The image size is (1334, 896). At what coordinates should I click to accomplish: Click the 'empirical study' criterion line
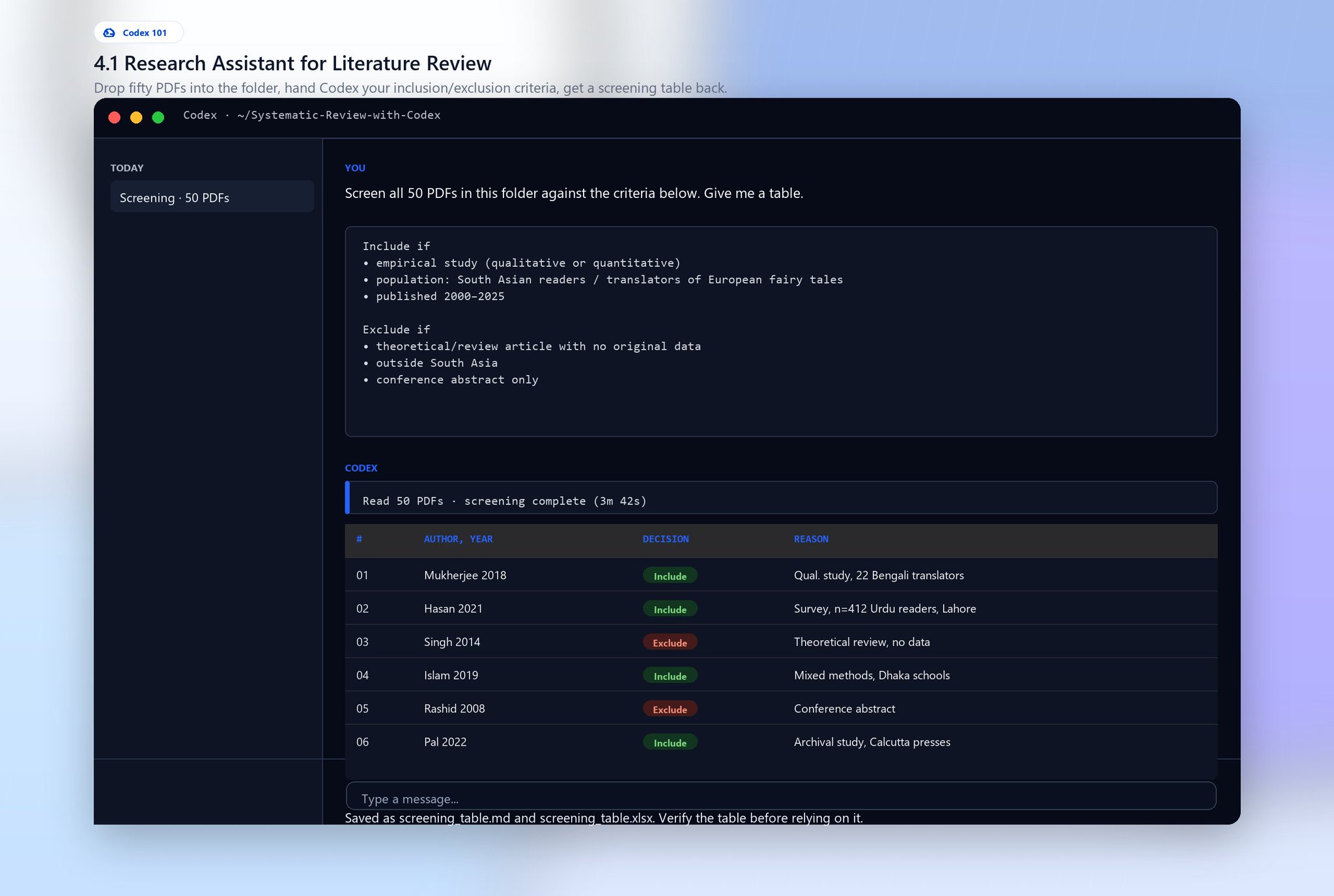[522, 263]
